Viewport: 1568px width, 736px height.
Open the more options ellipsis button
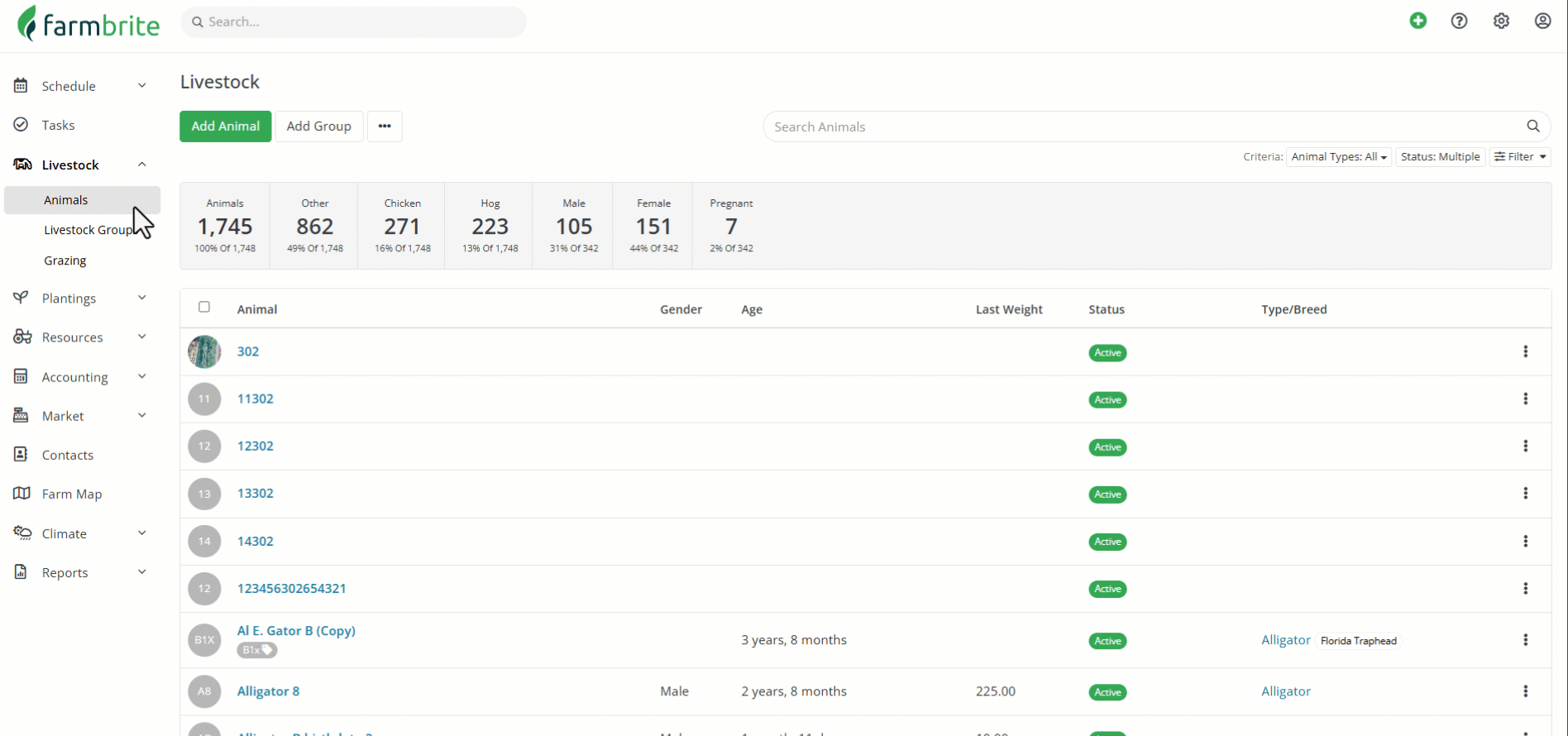point(385,127)
